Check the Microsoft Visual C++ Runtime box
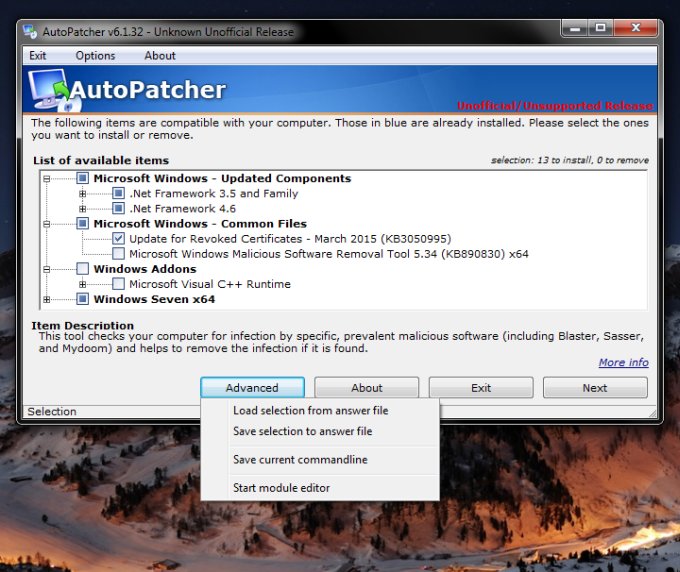This screenshot has height=572, width=680. (x=118, y=284)
